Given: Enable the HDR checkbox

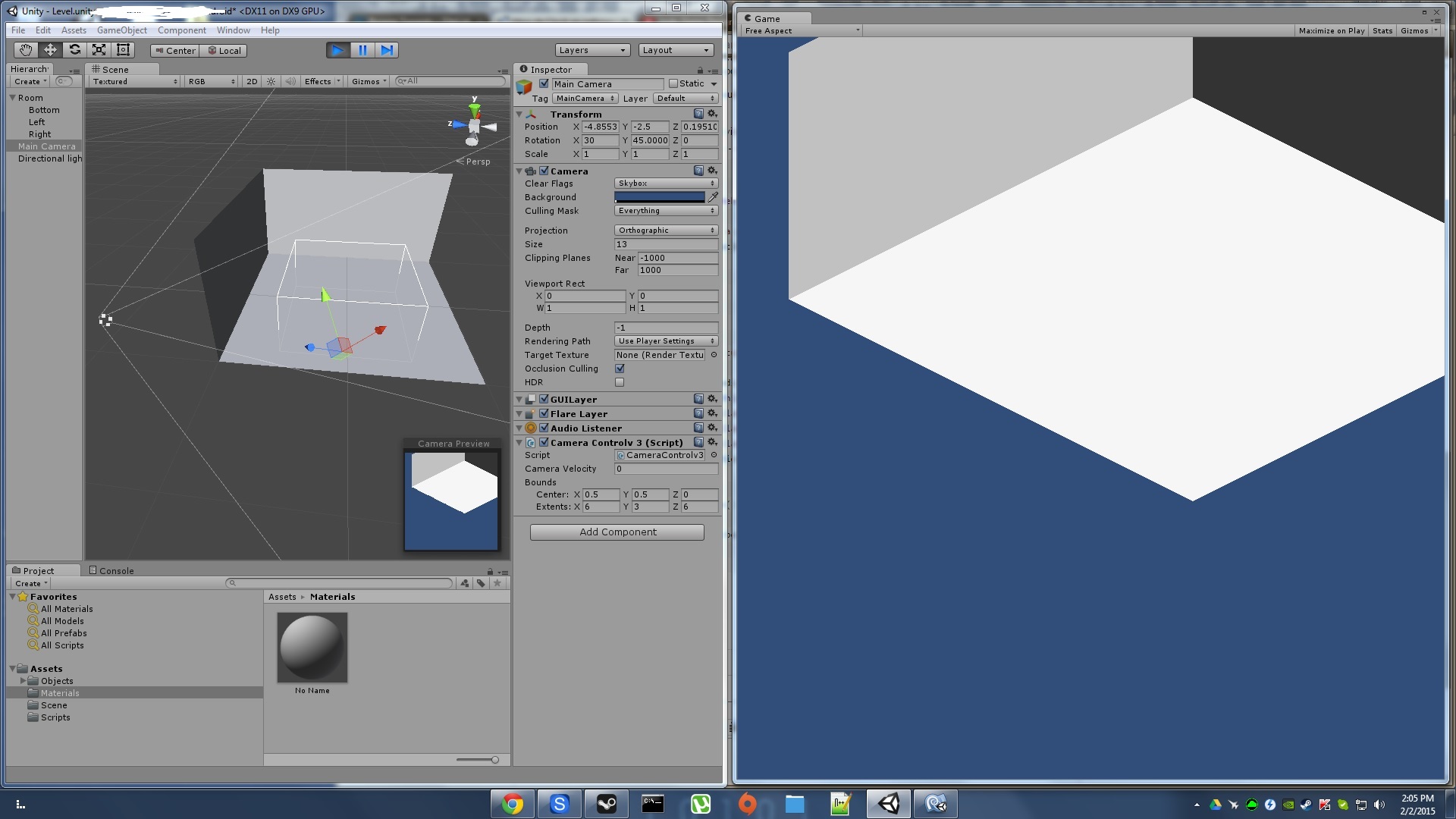Looking at the screenshot, I should (620, 382).
